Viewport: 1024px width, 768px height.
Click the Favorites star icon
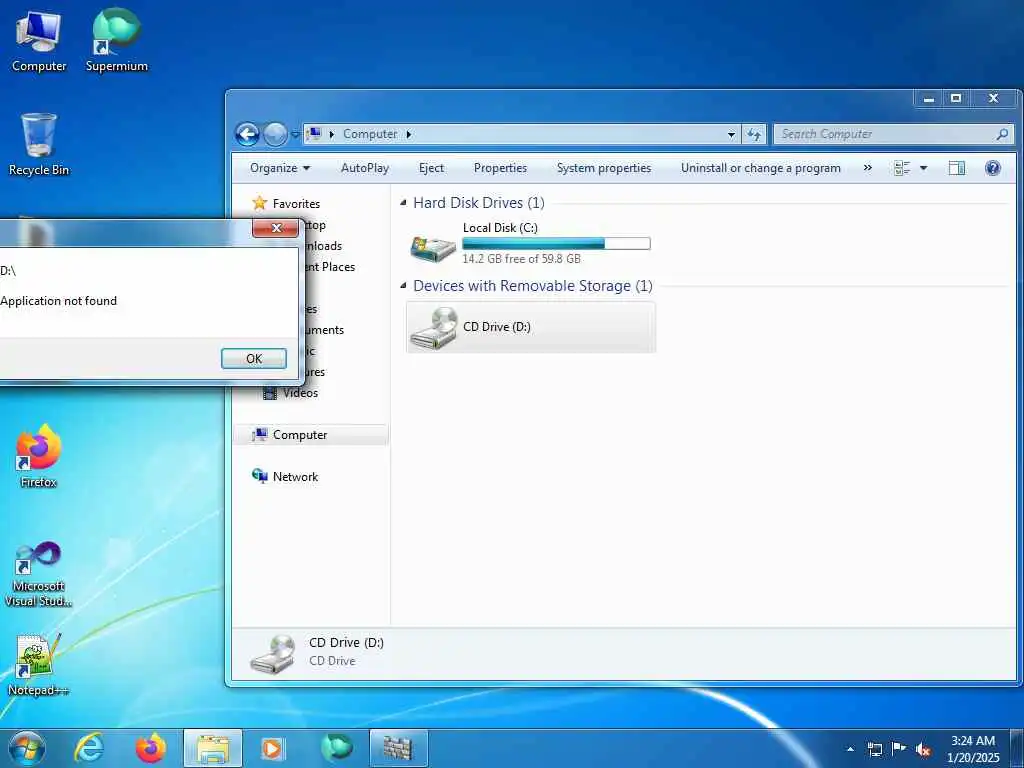pyautogui.click(x=260, y=203)
